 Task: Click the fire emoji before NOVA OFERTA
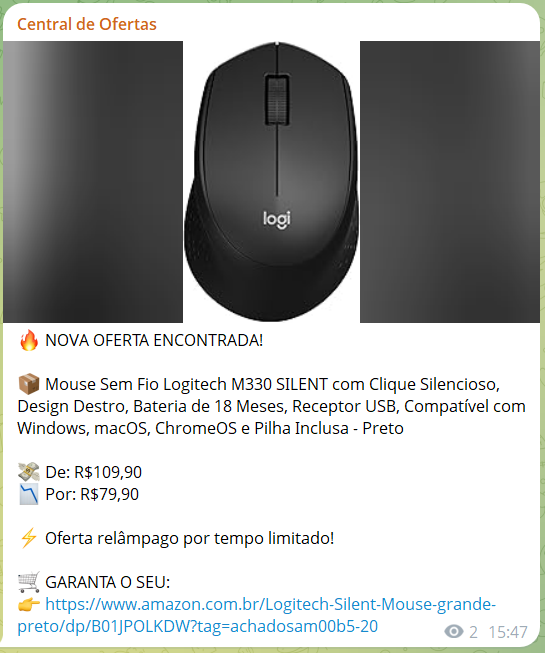[x=29, y=340]
